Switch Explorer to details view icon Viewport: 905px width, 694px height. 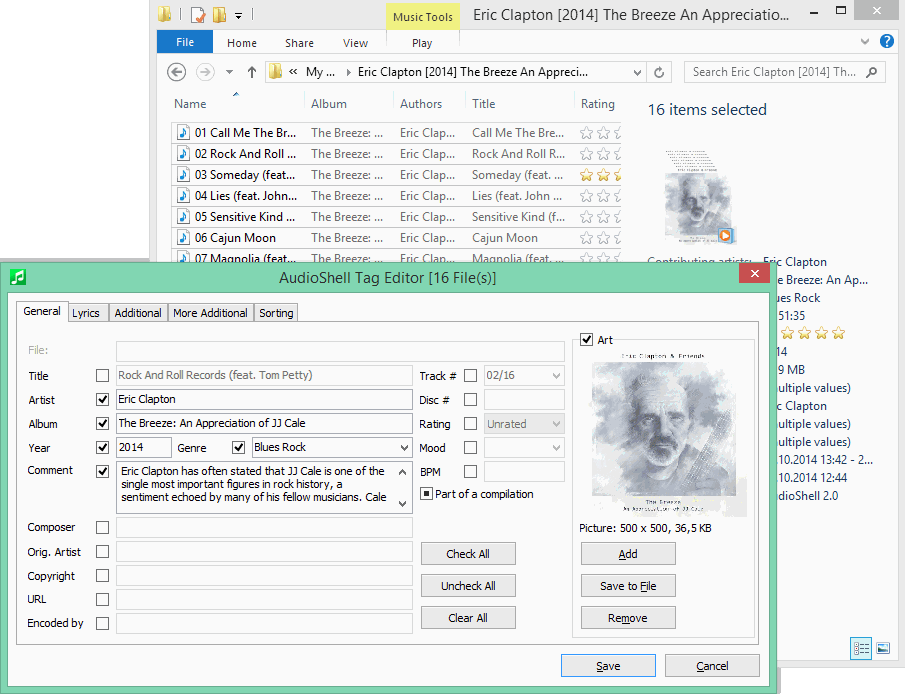pos(861,648)
